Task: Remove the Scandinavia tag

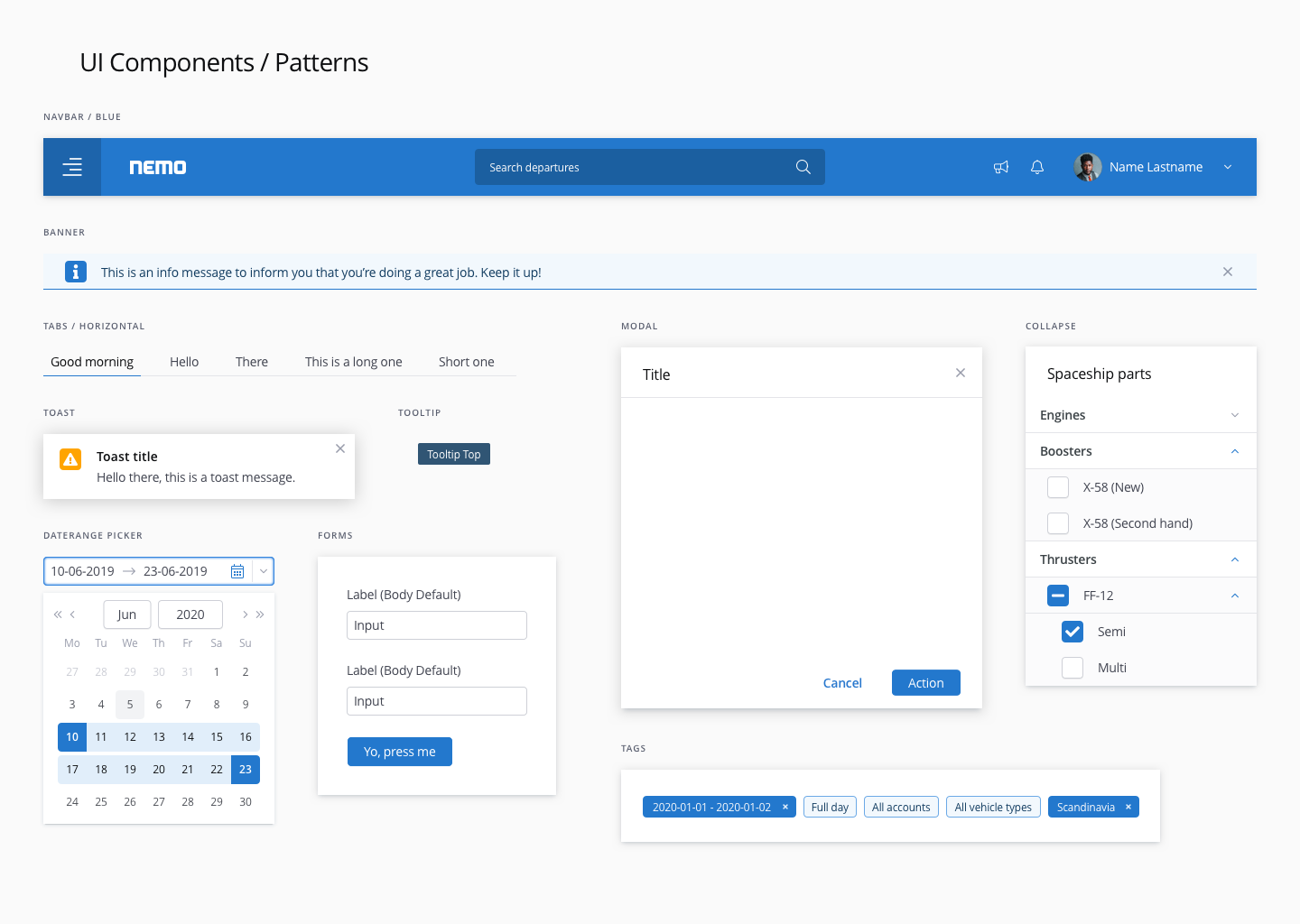Action: coord(1128,807)
